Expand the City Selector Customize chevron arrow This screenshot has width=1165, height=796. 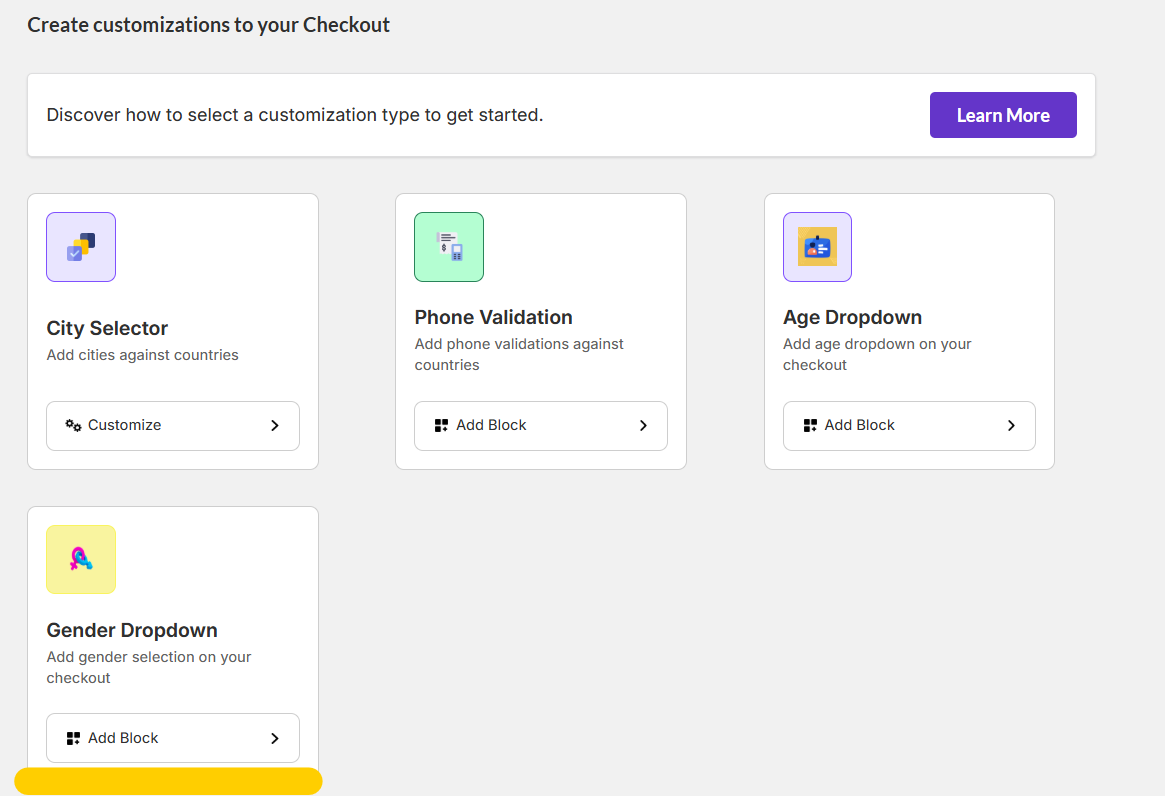[275, 425]
